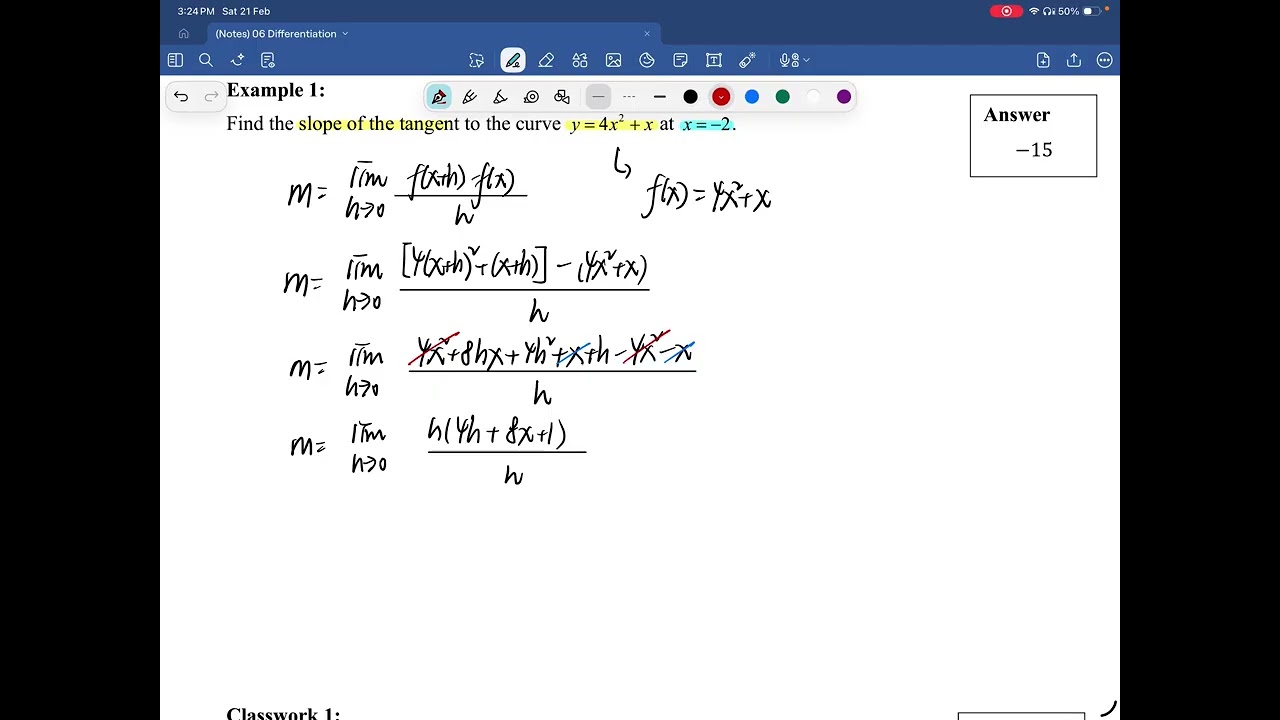Pick the blue pen color
This screenshot has width=1280, height=720.
tap(752, 97)
